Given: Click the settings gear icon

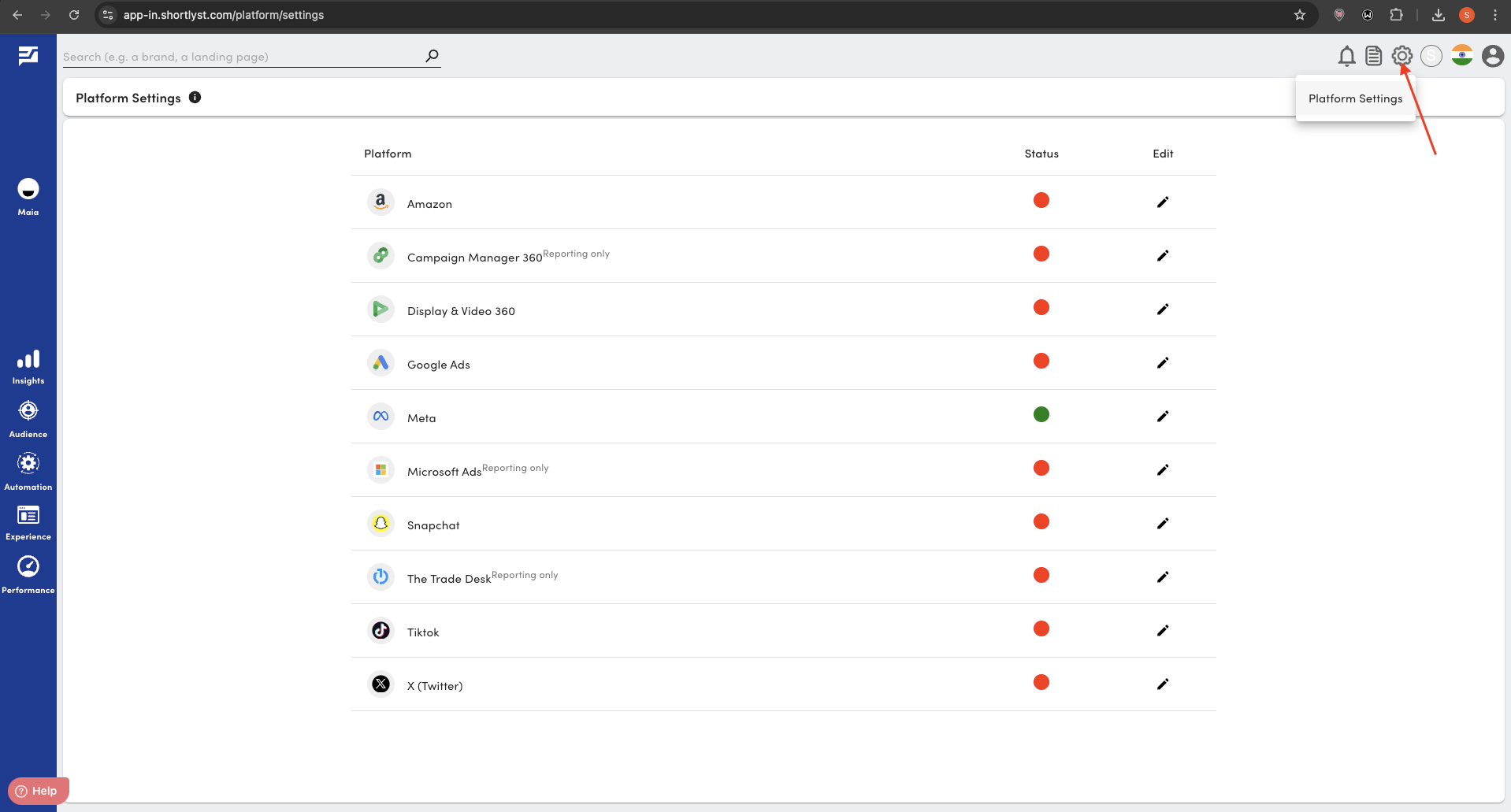Looking at the screenshot, I should coord(1401,56).
